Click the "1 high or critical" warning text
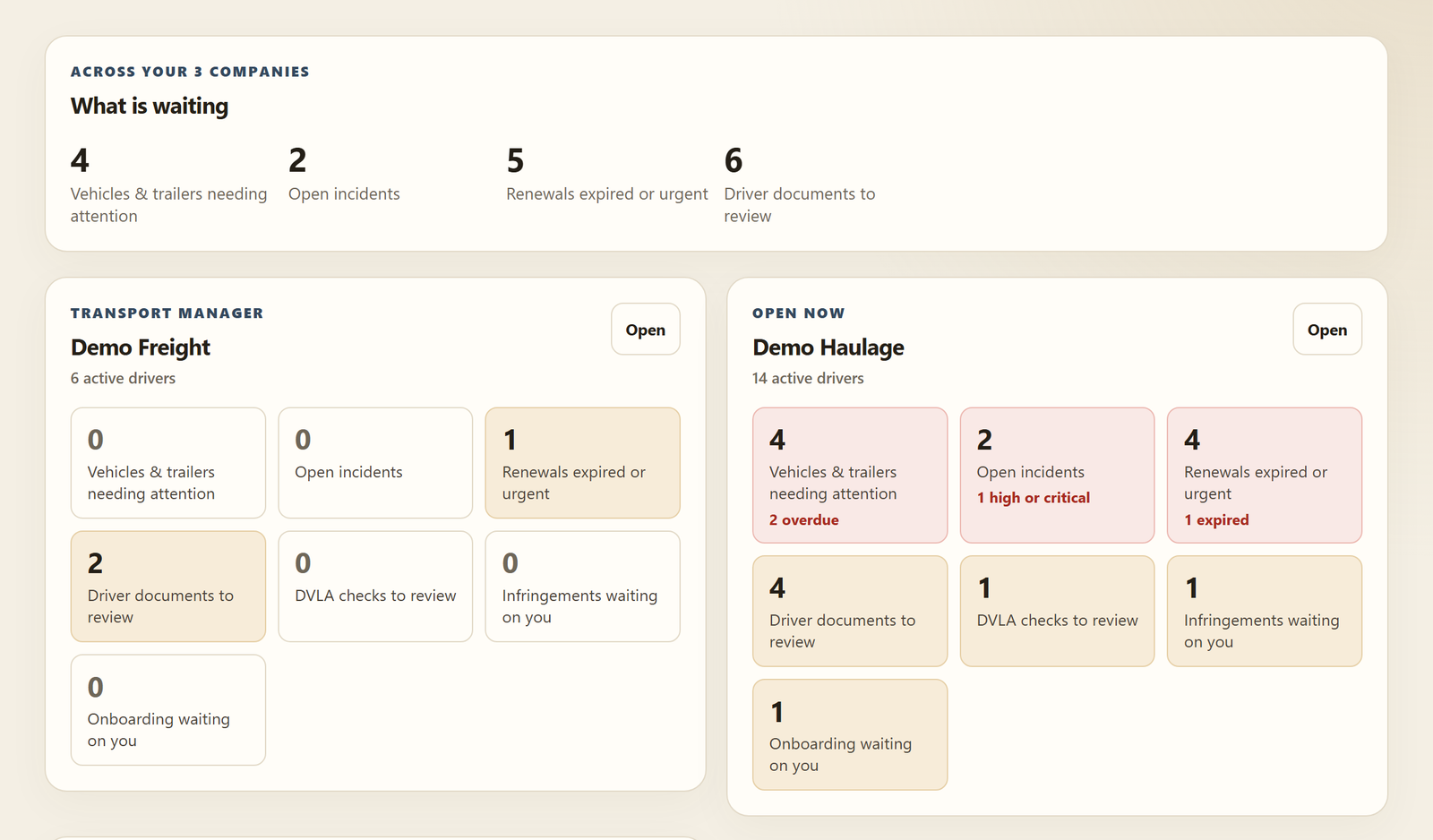 coord(1034,498)
